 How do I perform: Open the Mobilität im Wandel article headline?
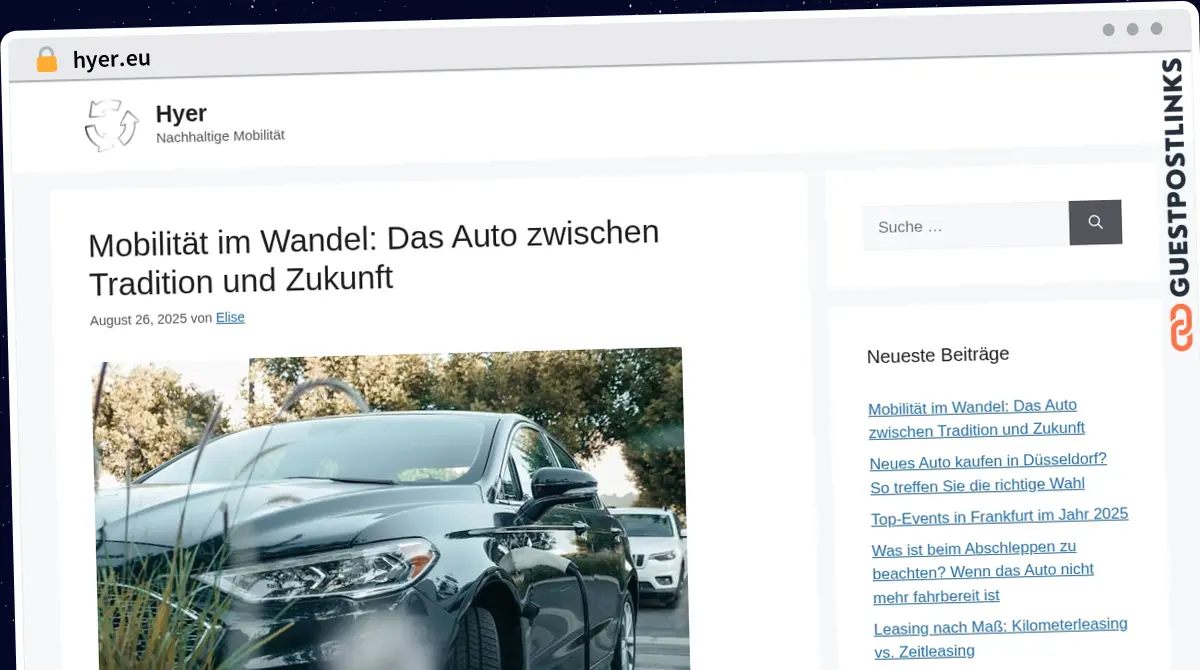tap(373, 256)
